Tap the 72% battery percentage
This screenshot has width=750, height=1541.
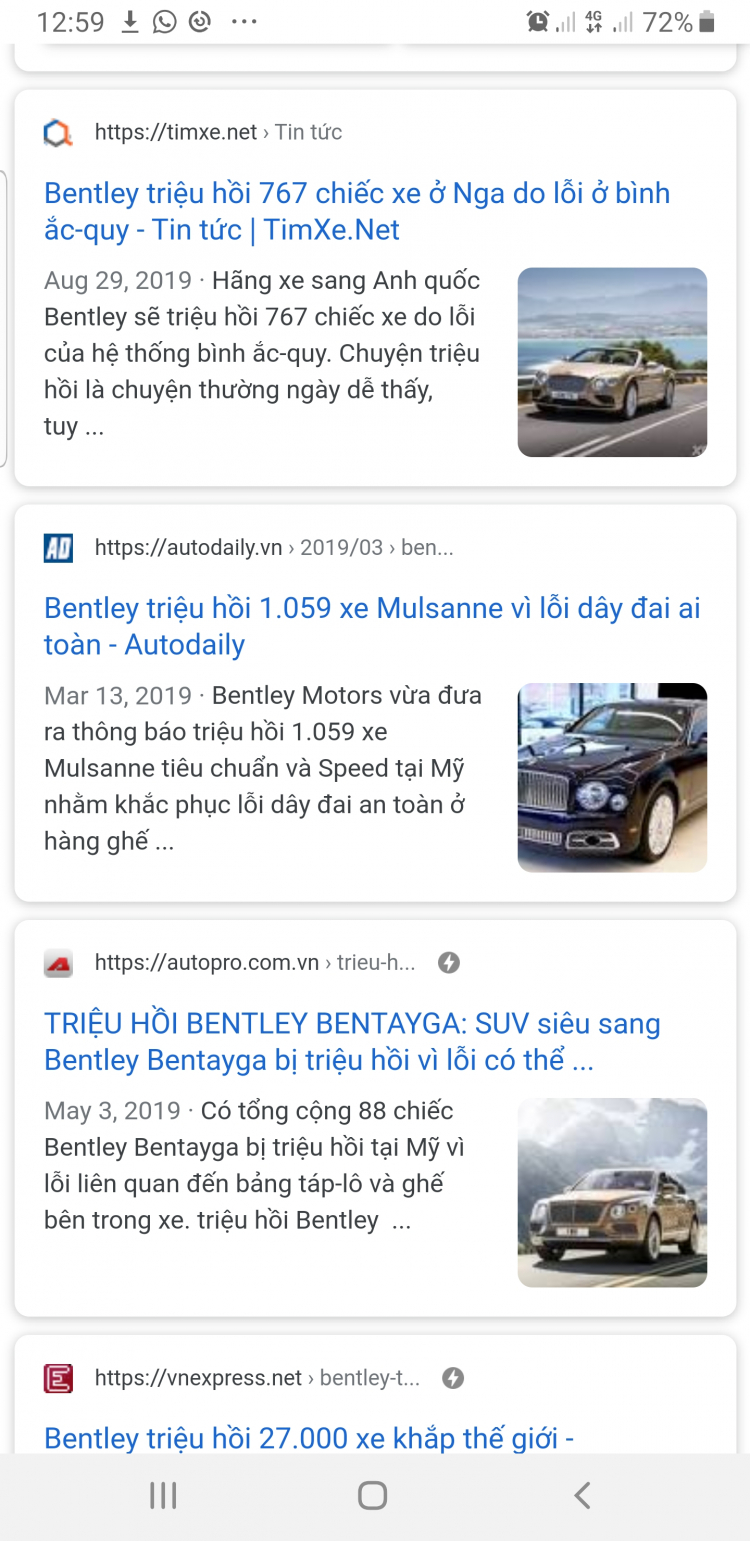[x=668, y=22]
